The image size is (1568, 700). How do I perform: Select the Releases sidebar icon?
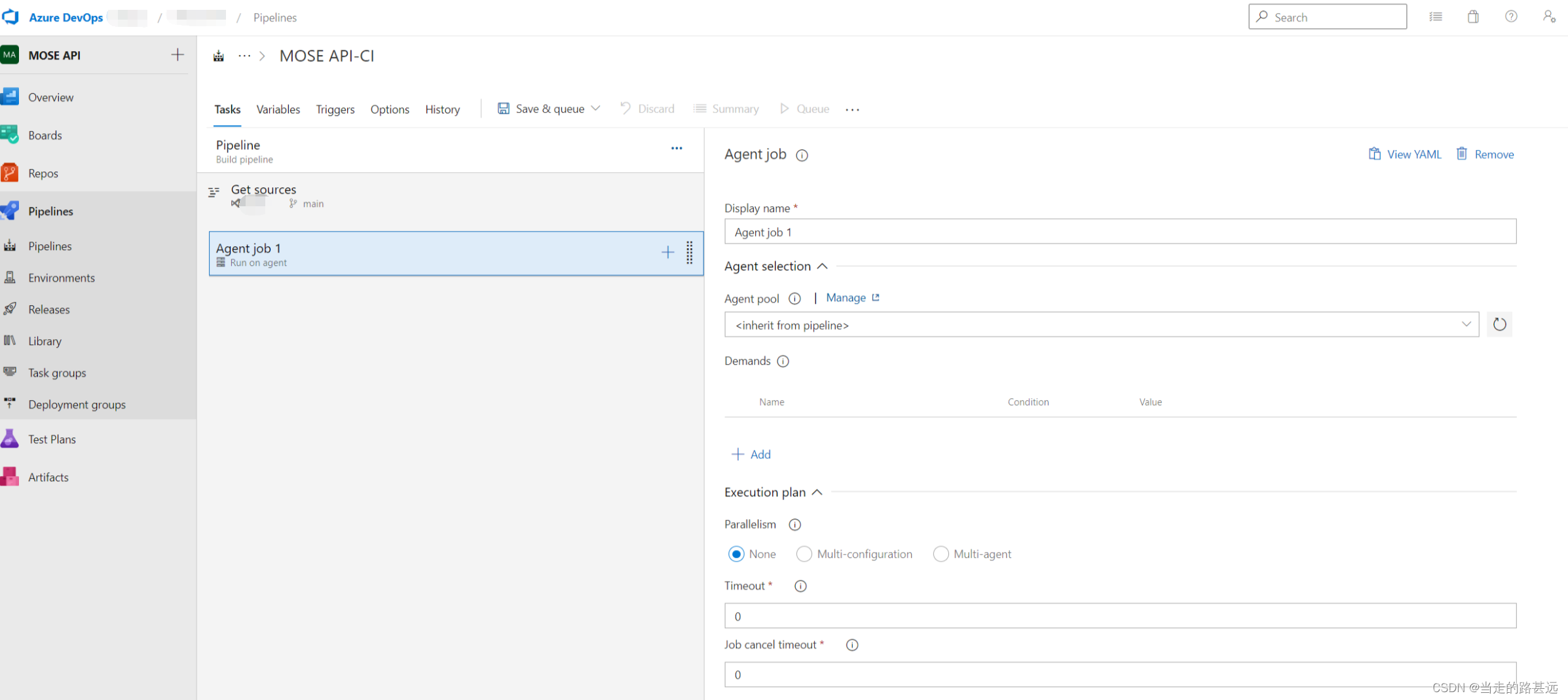[x=10, y=309]
